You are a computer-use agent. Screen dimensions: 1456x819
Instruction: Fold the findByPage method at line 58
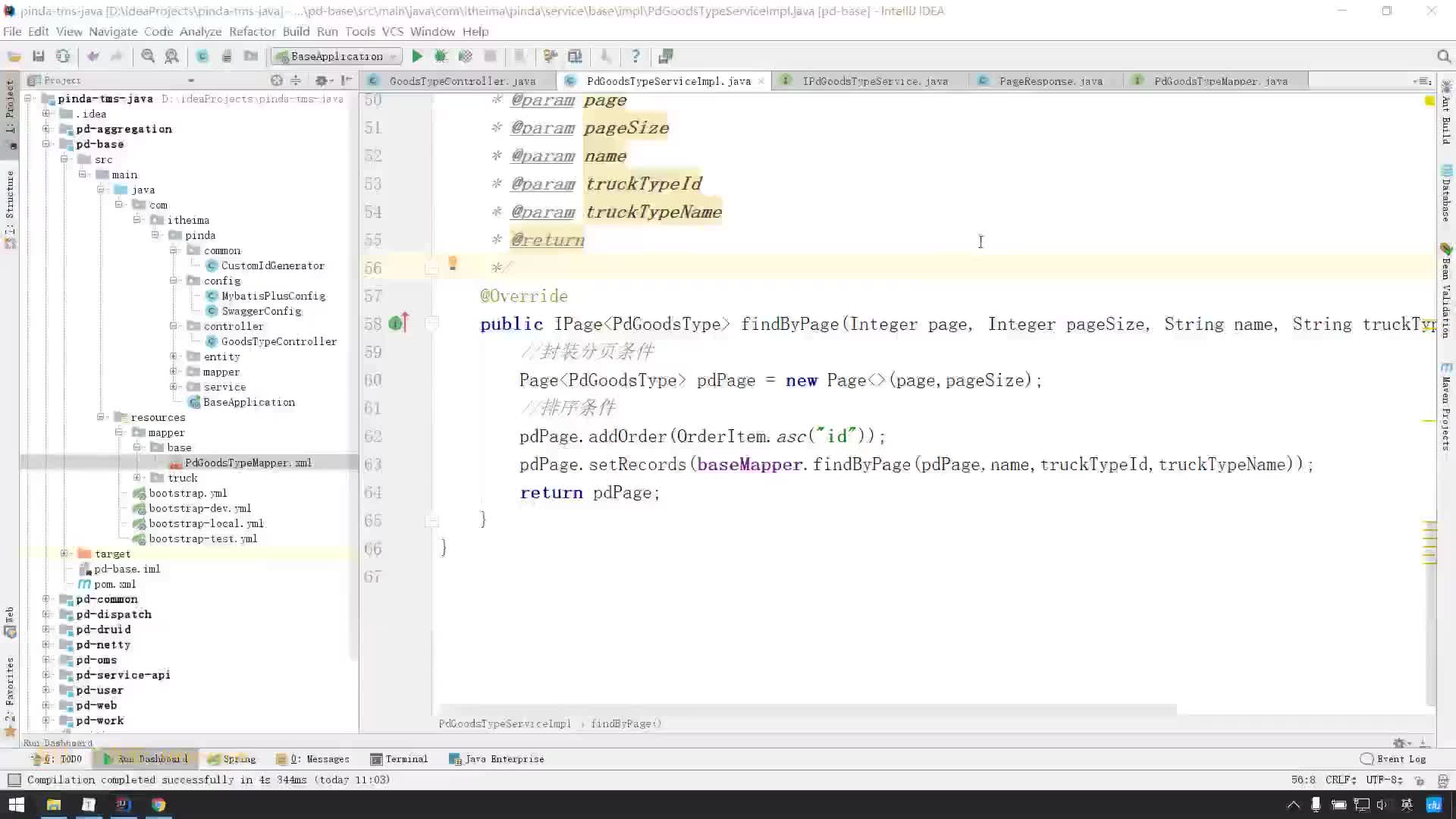431,324
